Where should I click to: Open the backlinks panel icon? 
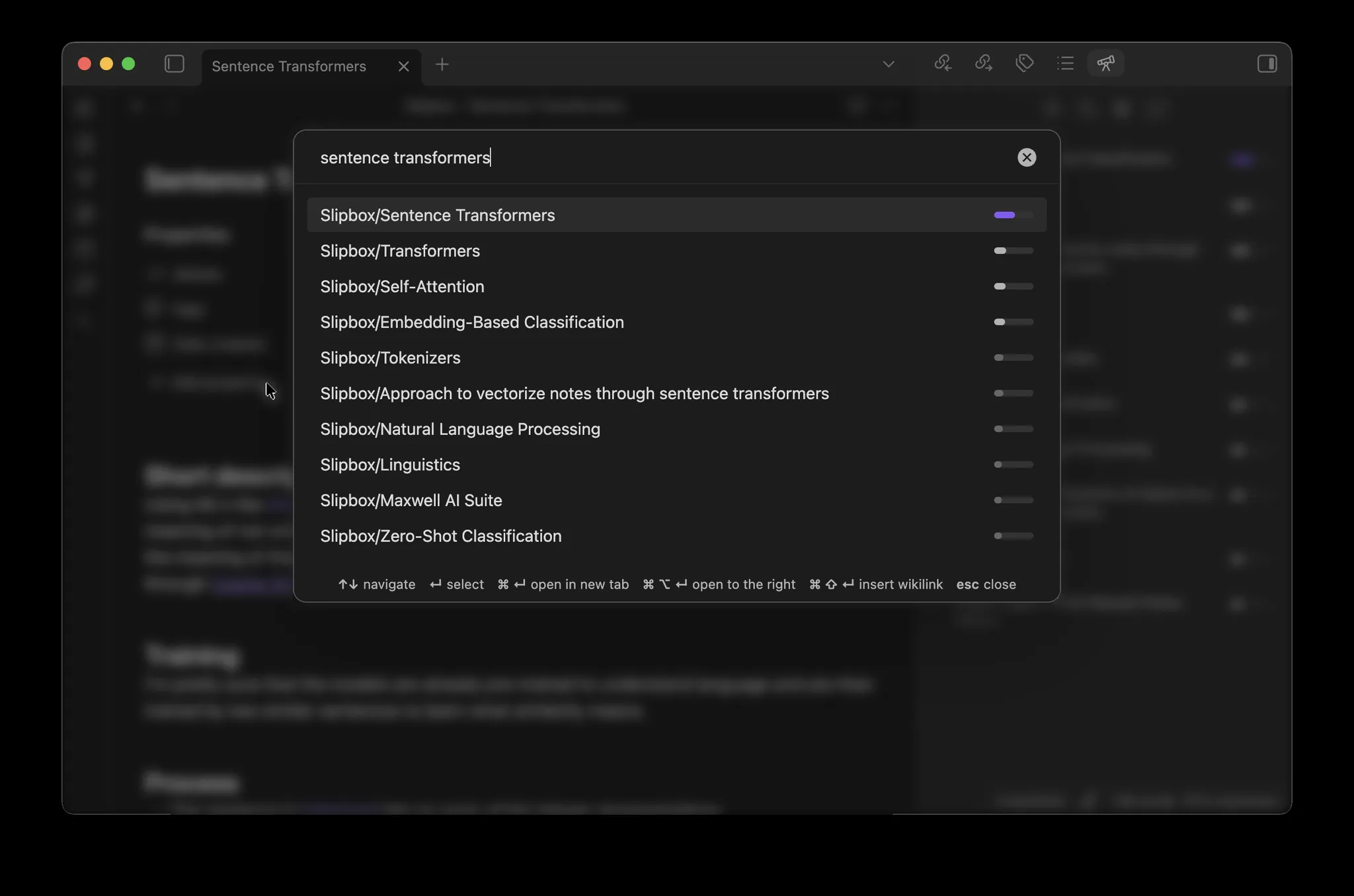(x=943, y=63)
